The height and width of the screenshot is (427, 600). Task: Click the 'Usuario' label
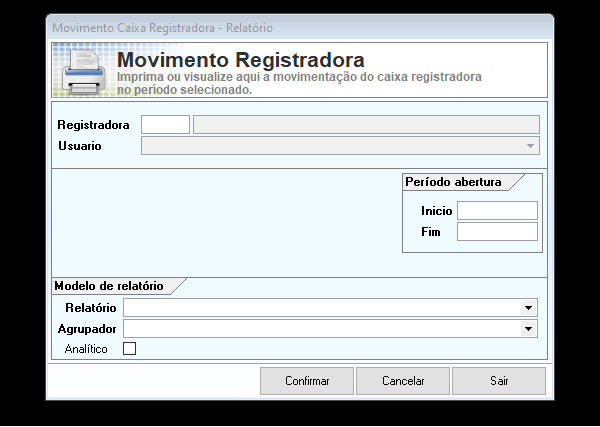coord(80,146)
